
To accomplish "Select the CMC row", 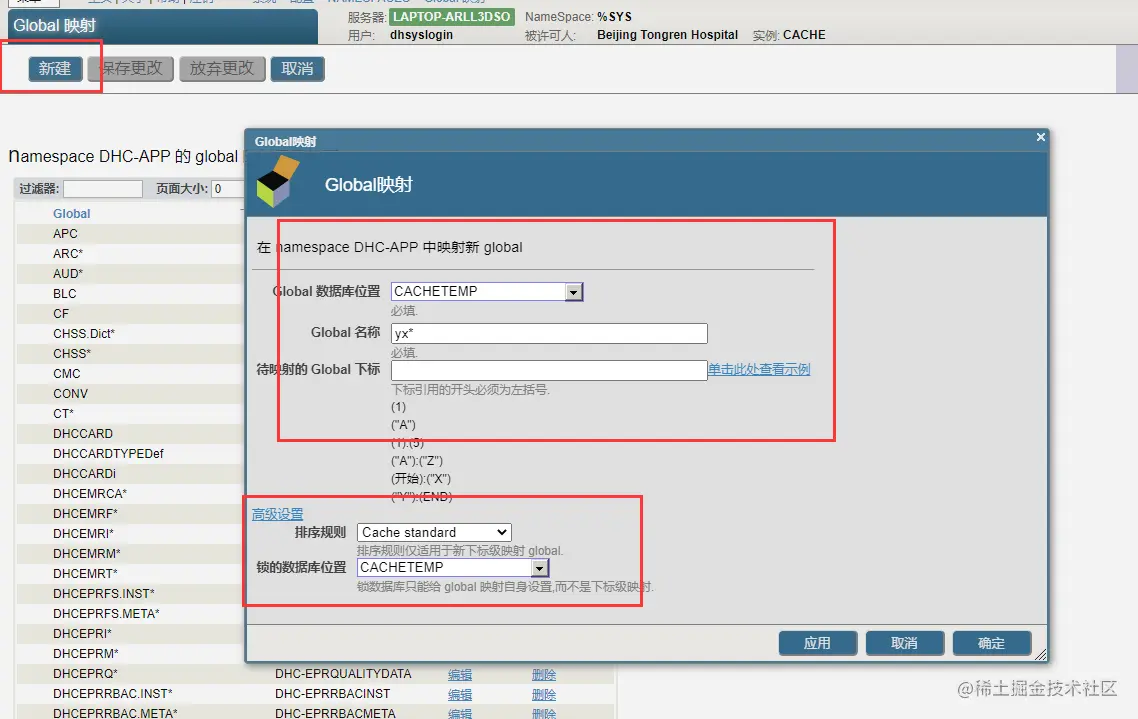I will 129,374.
